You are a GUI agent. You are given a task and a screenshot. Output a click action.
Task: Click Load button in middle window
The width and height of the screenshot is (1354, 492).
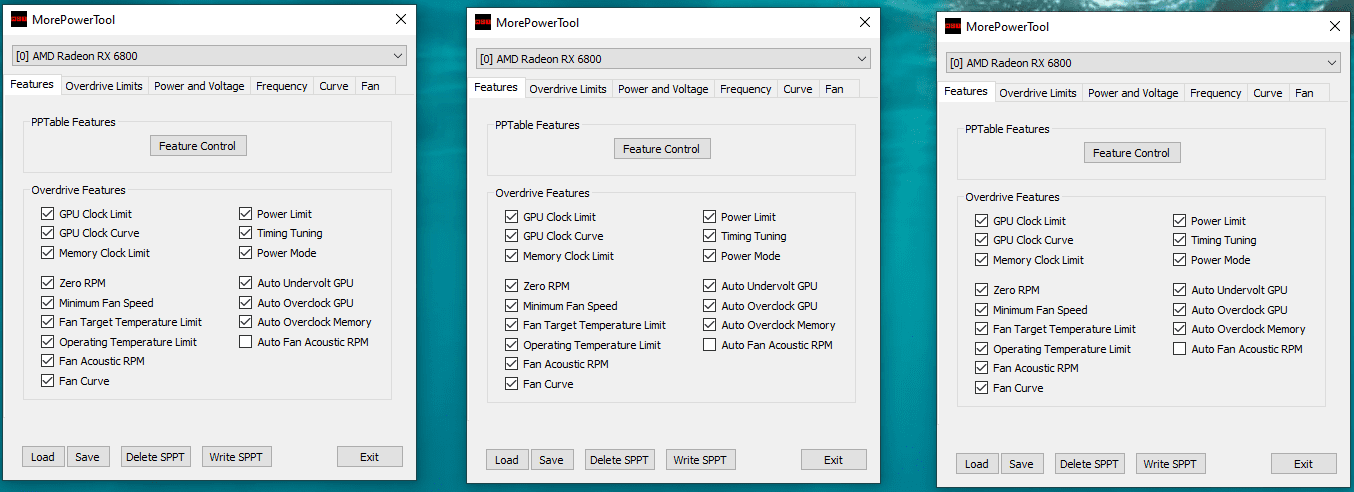tap(507, 460)
